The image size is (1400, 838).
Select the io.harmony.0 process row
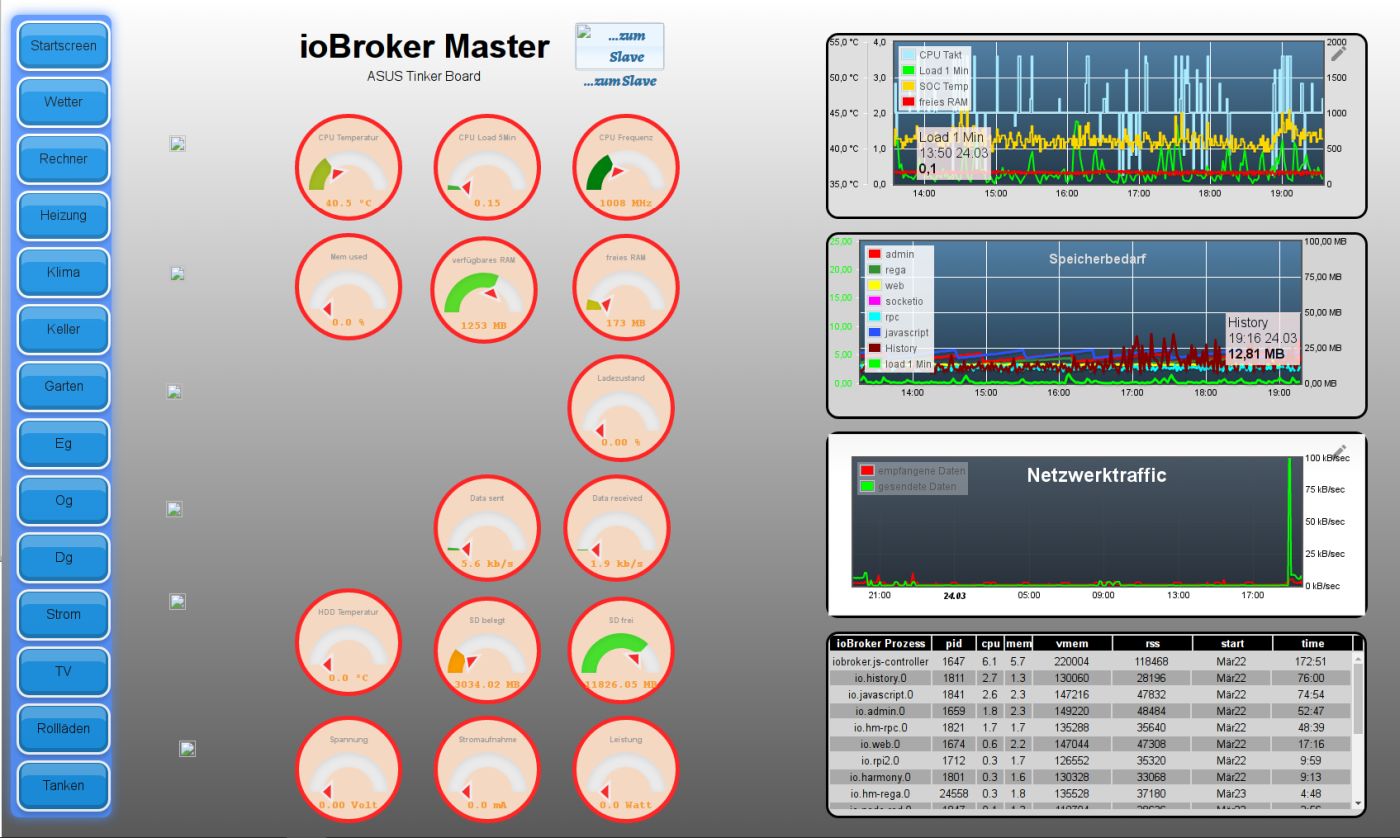(1091, 777)
